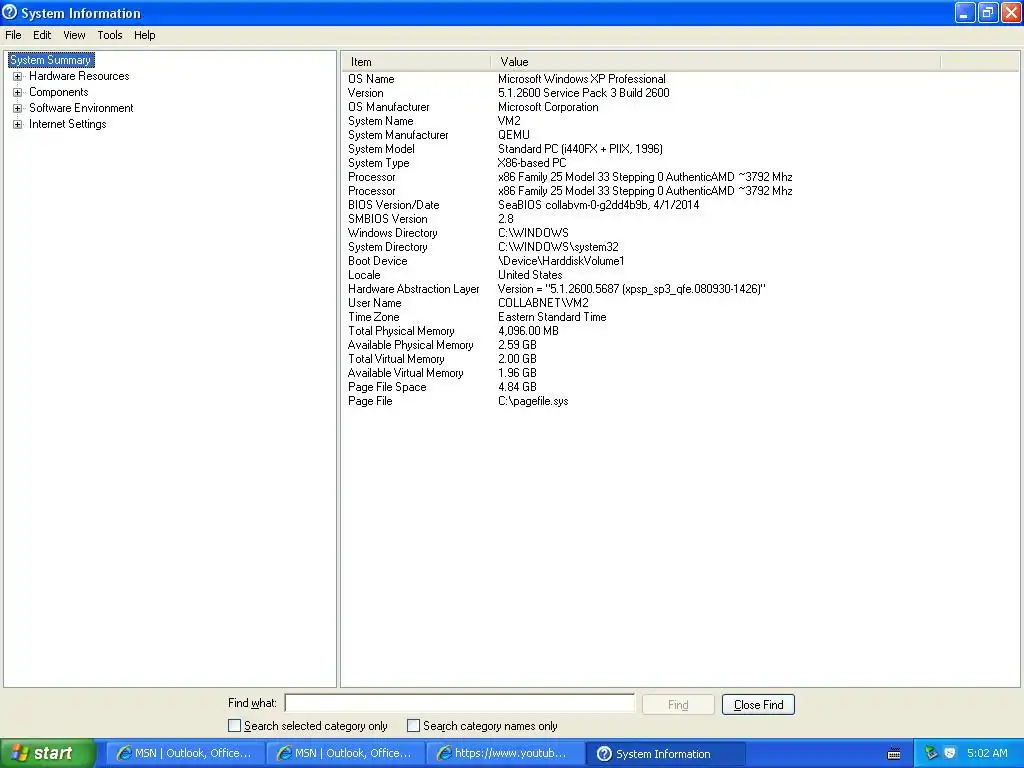Open the View menu

pyautogui.click(x=74, y=35)
